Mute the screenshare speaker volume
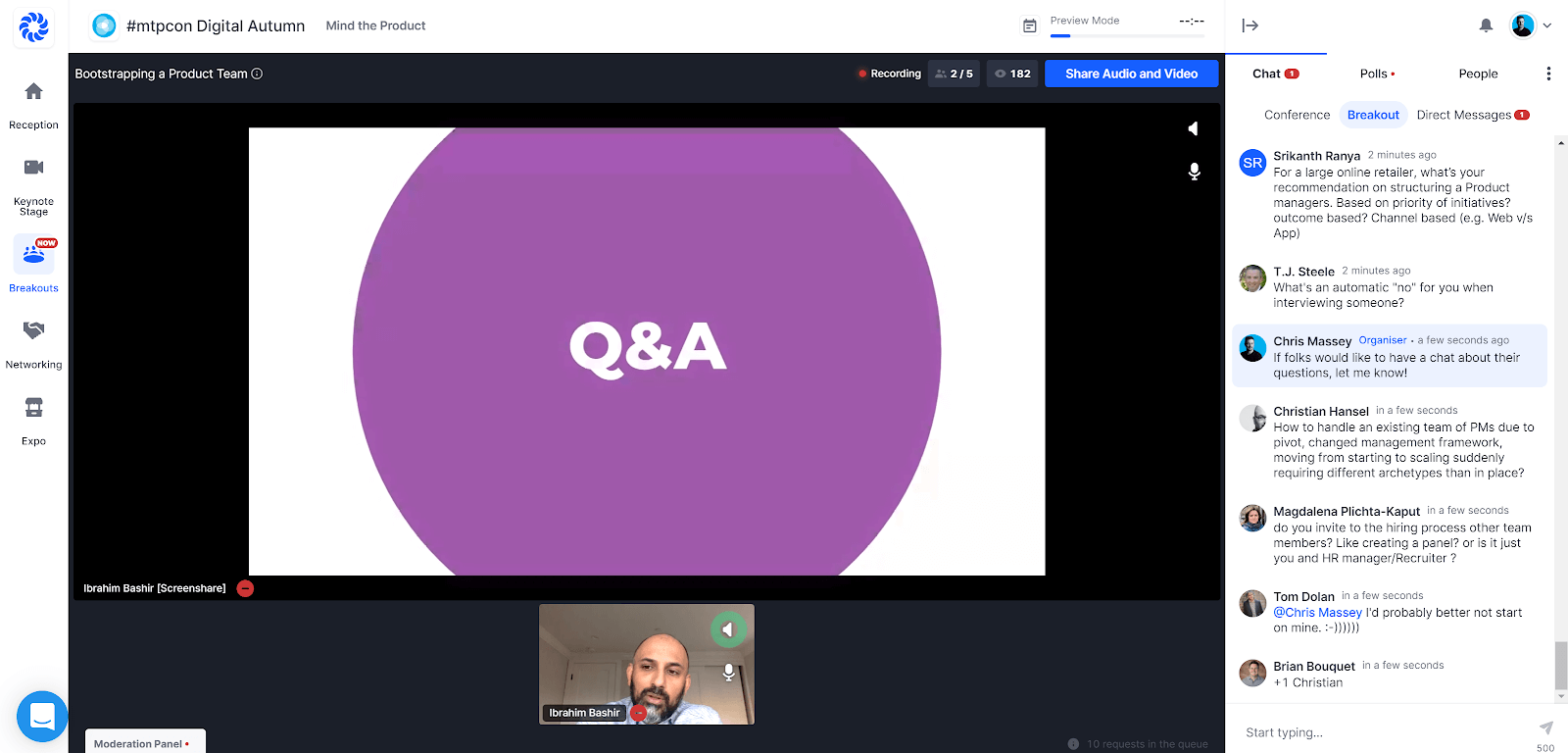Viewport: 1568px width, 753px height. click(x=1193, y=128)
